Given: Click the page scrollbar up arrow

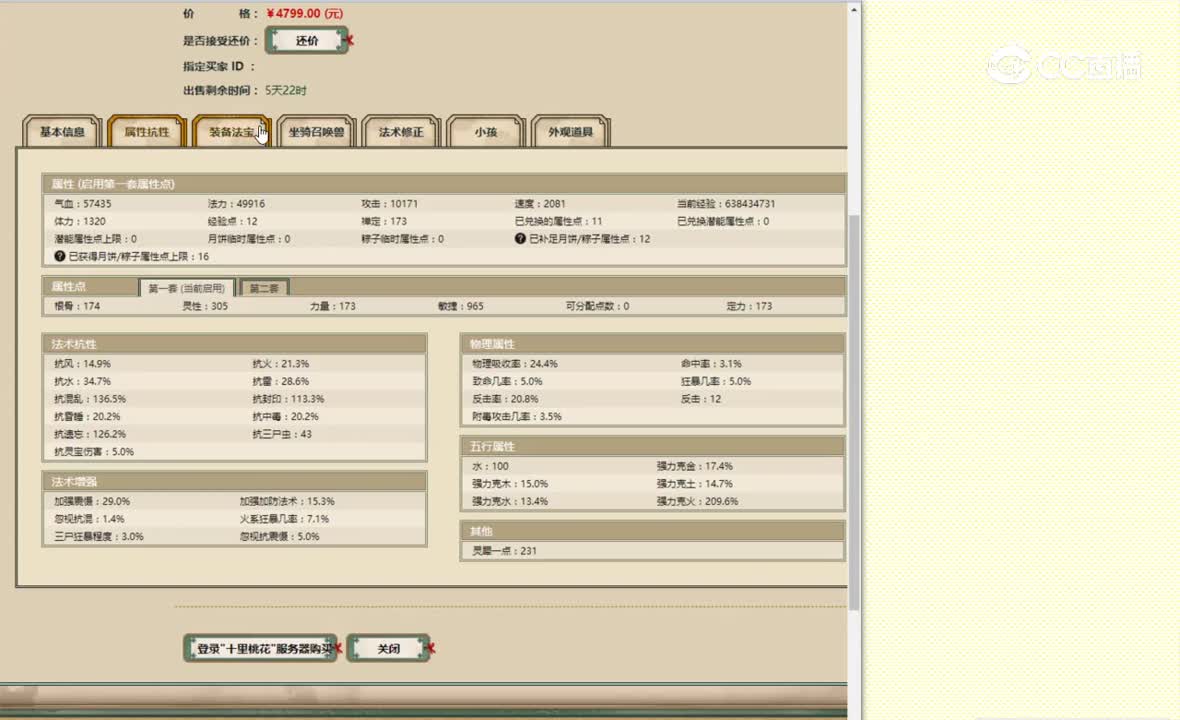Looking at the screenshot, I should click(853, 10).
